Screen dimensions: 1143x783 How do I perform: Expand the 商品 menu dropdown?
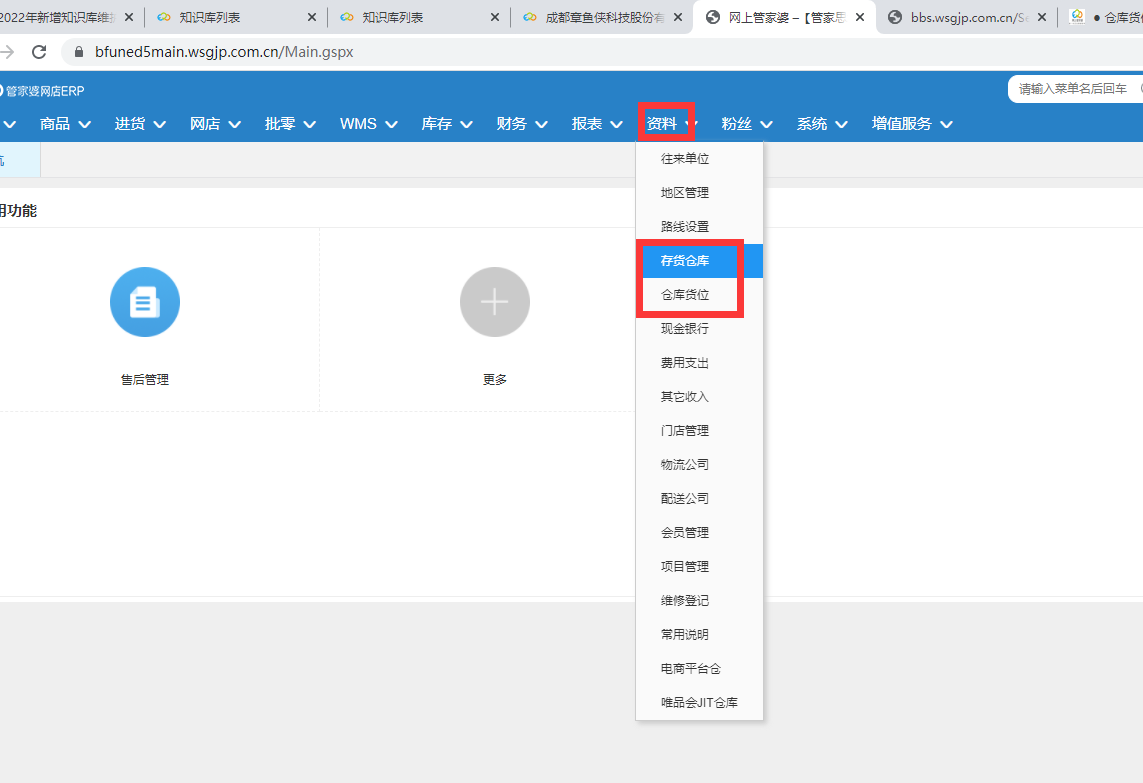pyautogui.click(x=65, y=124)
